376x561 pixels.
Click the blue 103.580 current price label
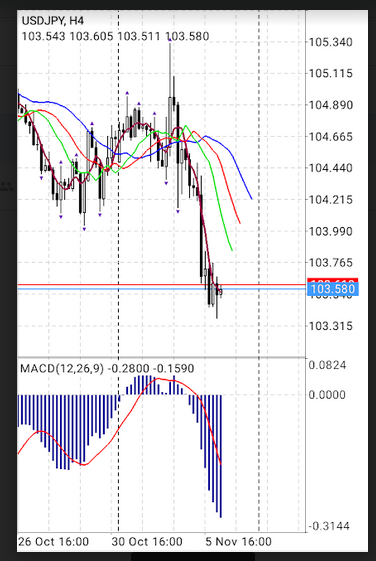333,289
